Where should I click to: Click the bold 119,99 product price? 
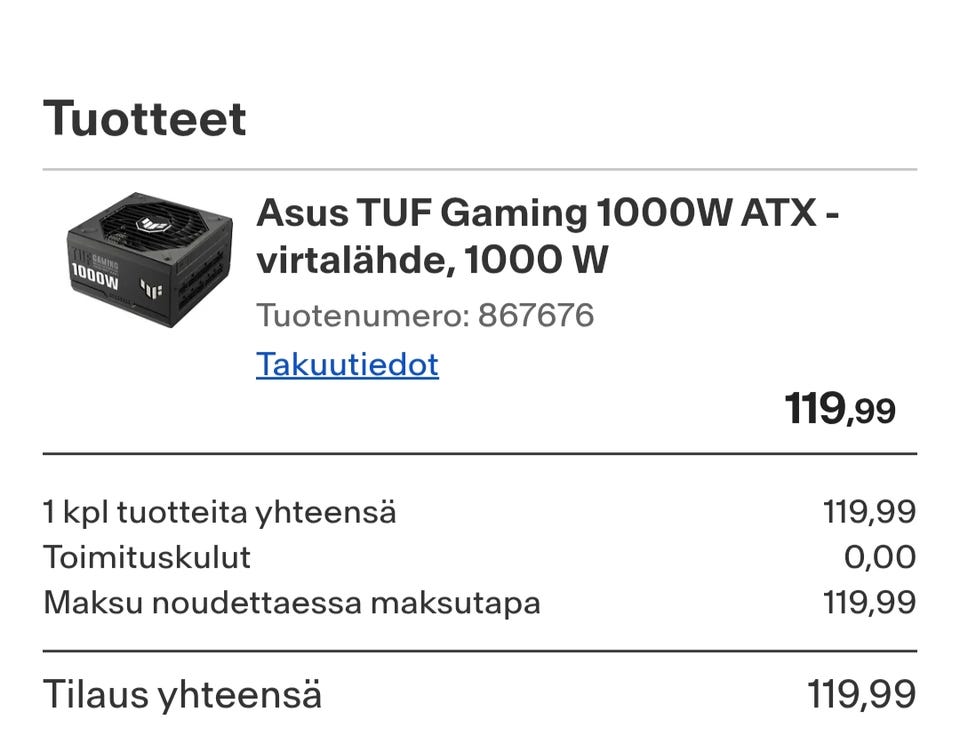tap(840, 409)
